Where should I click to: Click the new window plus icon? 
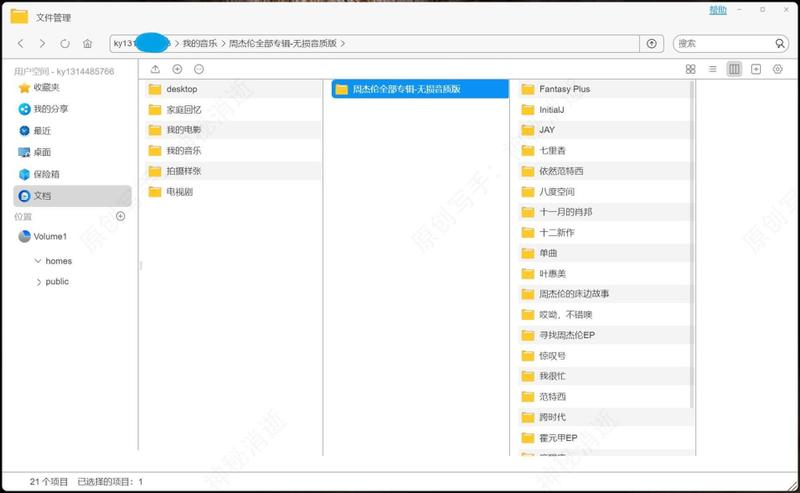tap(756, 69)
